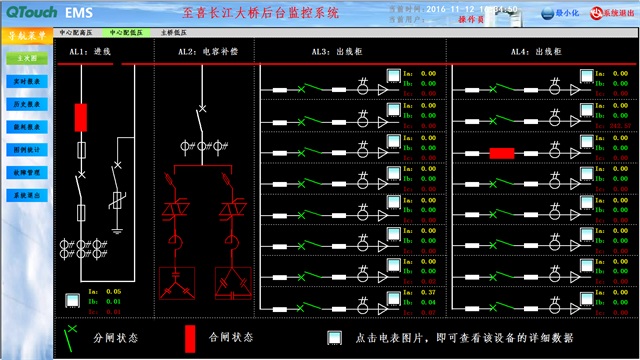Click the AL1: 进线 section title

click(x=90, y=52)
